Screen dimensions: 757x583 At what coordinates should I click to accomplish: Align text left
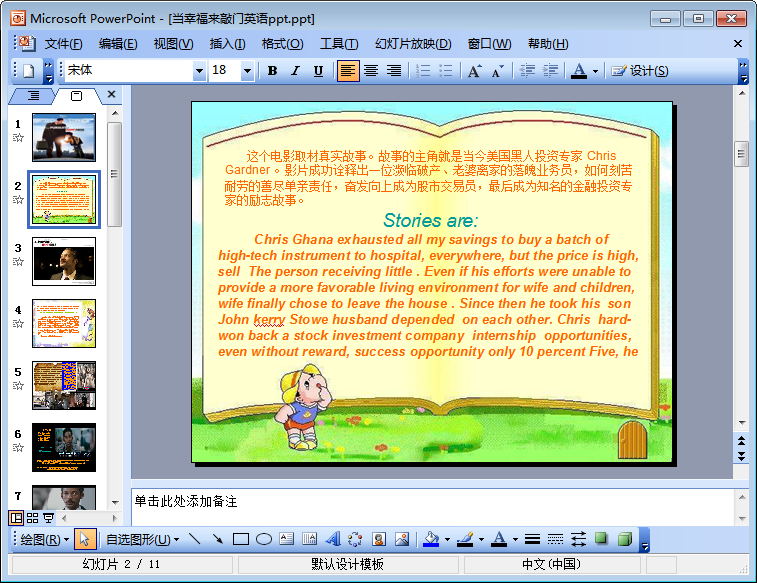348,71
